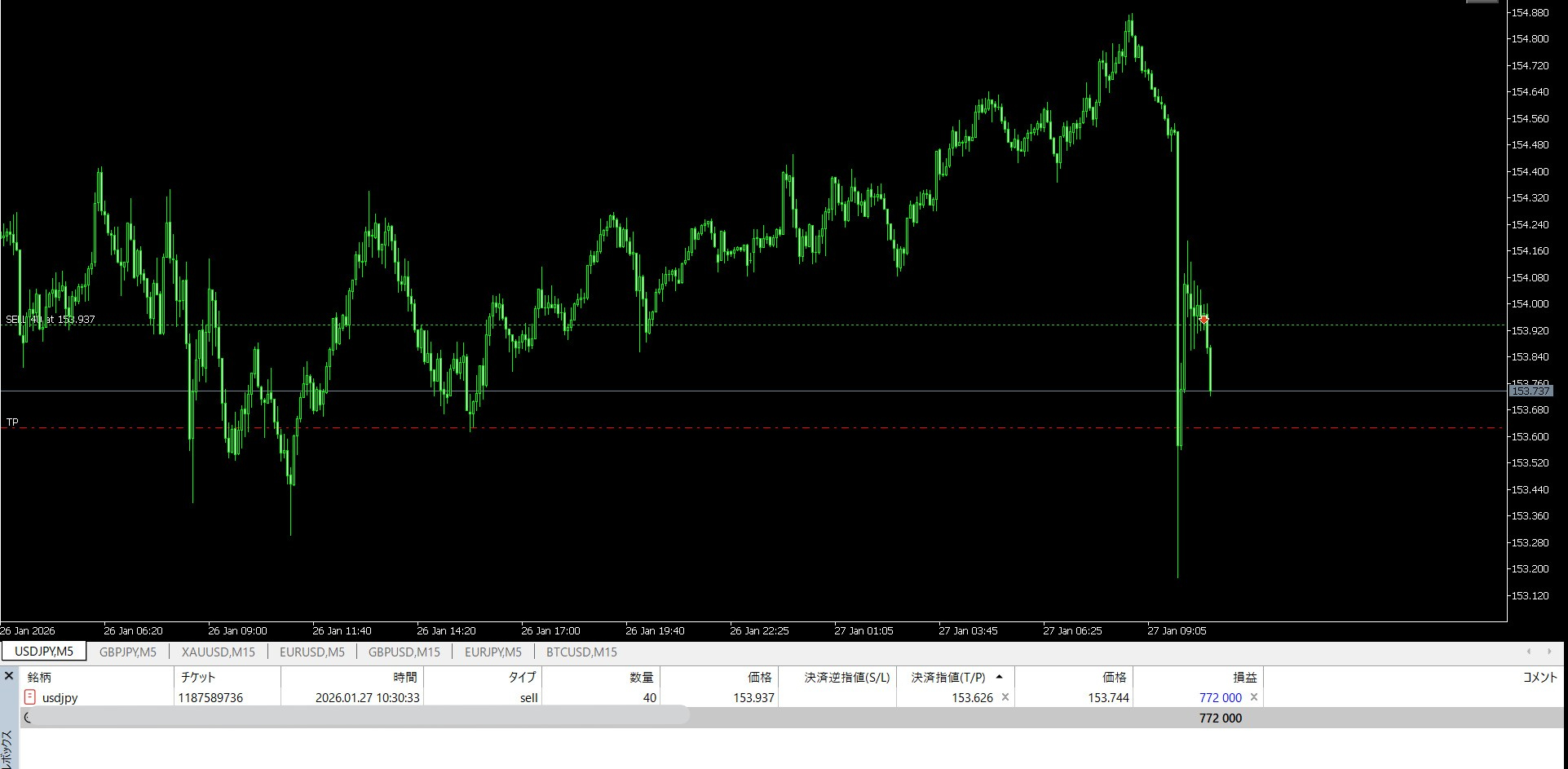The height and width of the screenshot is (769, 1568).
Task: Sort orders by 損益 column header
Action: coord(1244,677)
